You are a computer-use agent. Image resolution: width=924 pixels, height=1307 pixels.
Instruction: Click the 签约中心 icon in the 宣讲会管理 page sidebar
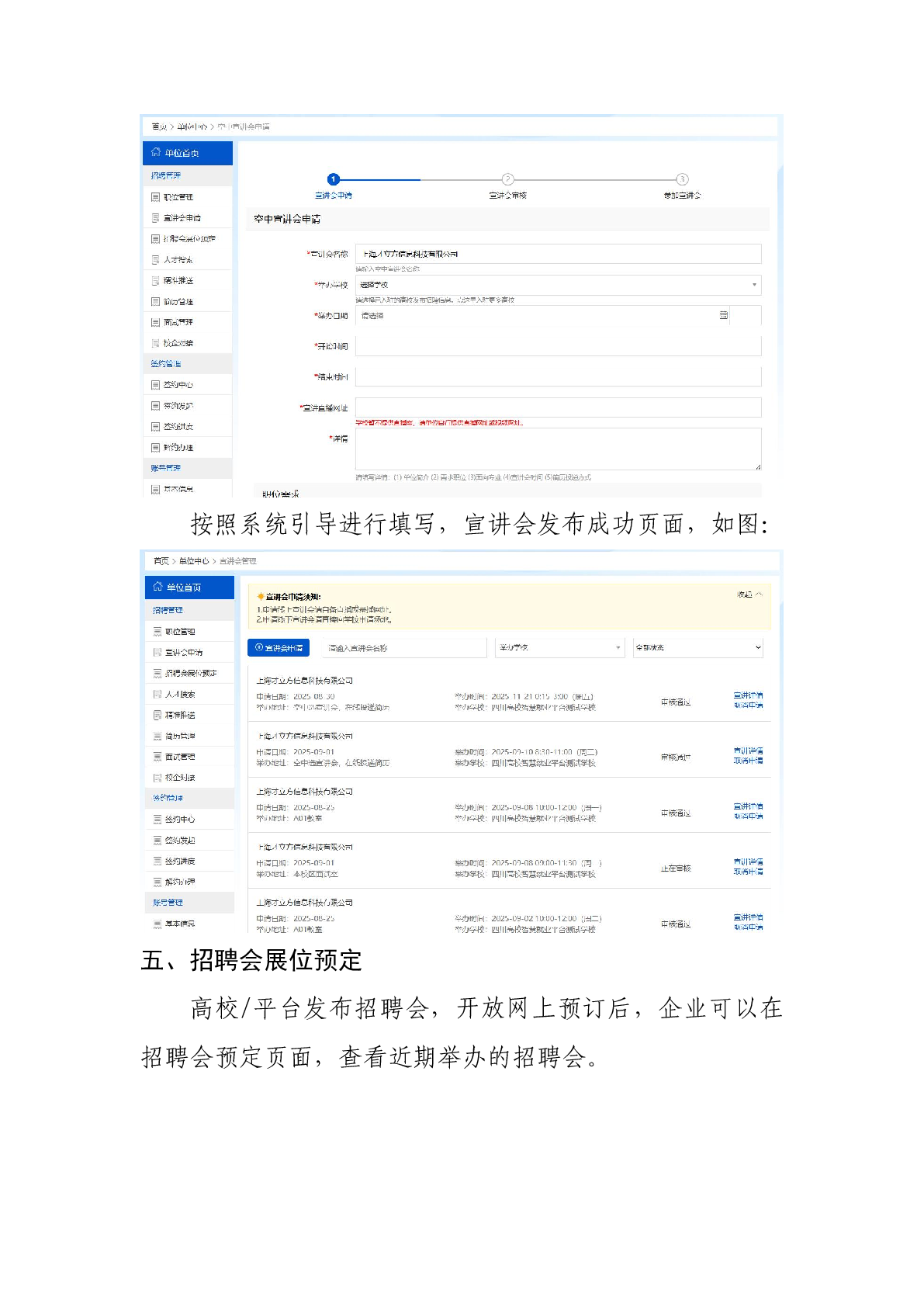click(157, 819)
